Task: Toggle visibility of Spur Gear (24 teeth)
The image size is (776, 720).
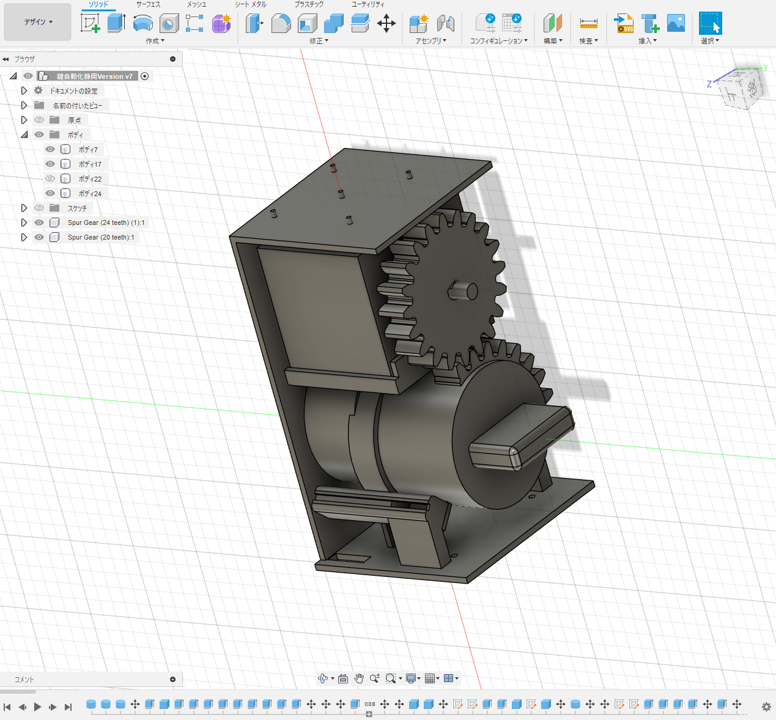Action: click(x=39, y=223)
